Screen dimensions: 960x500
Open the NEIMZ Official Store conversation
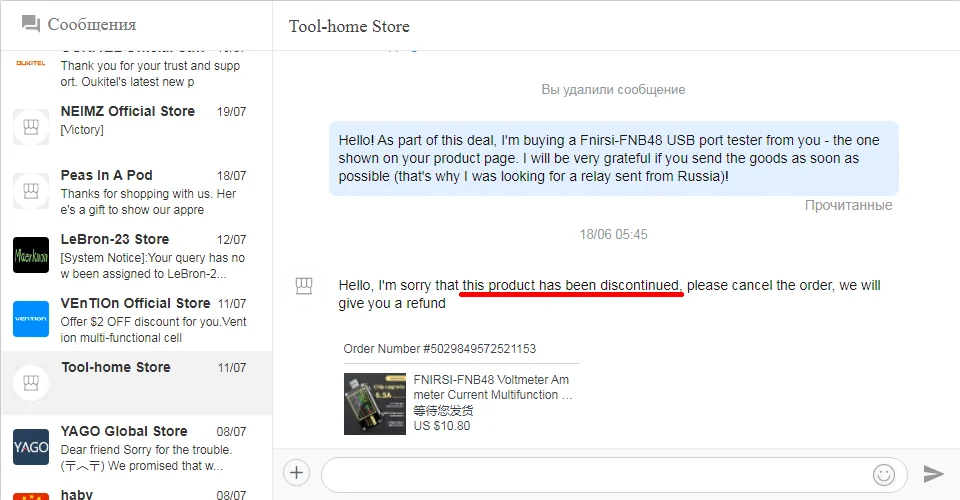point(137,127)
